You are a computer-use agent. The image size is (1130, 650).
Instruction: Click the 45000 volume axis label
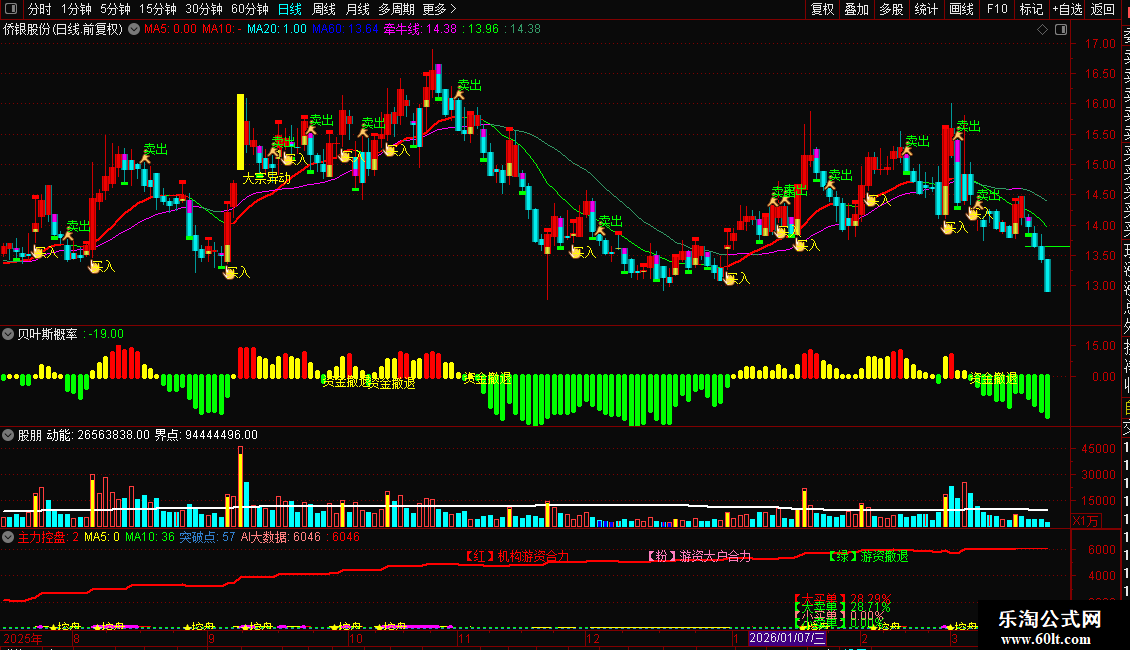1098,449
